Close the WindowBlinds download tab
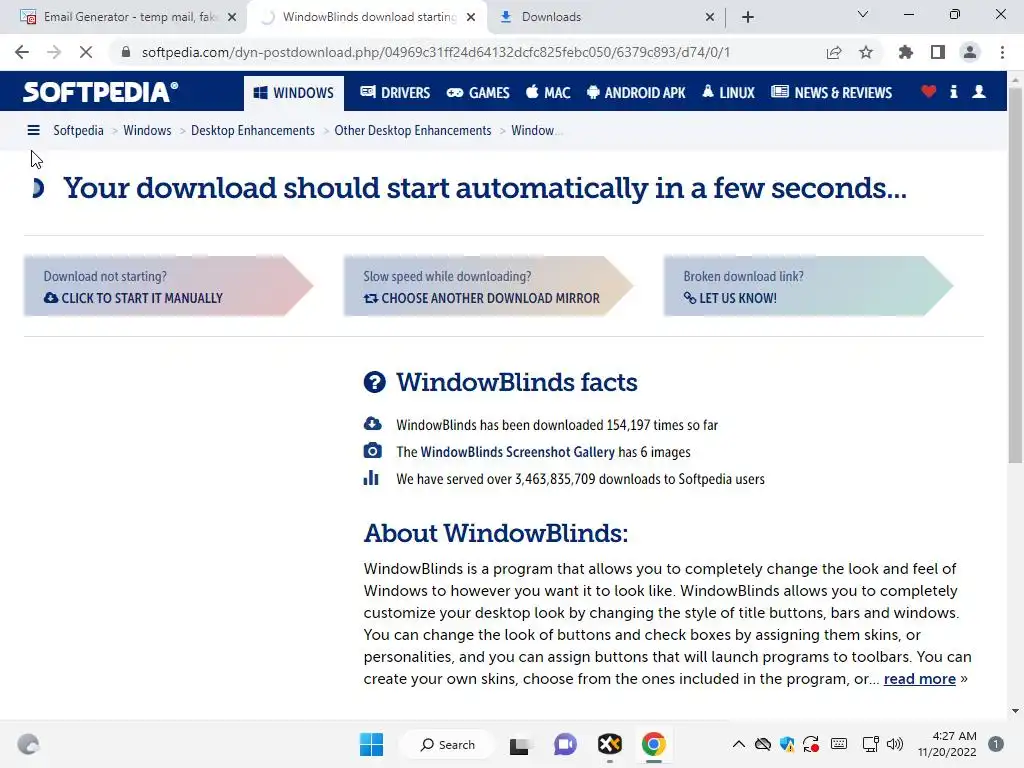The image size is (1024, 768). [x=471, y=17]
